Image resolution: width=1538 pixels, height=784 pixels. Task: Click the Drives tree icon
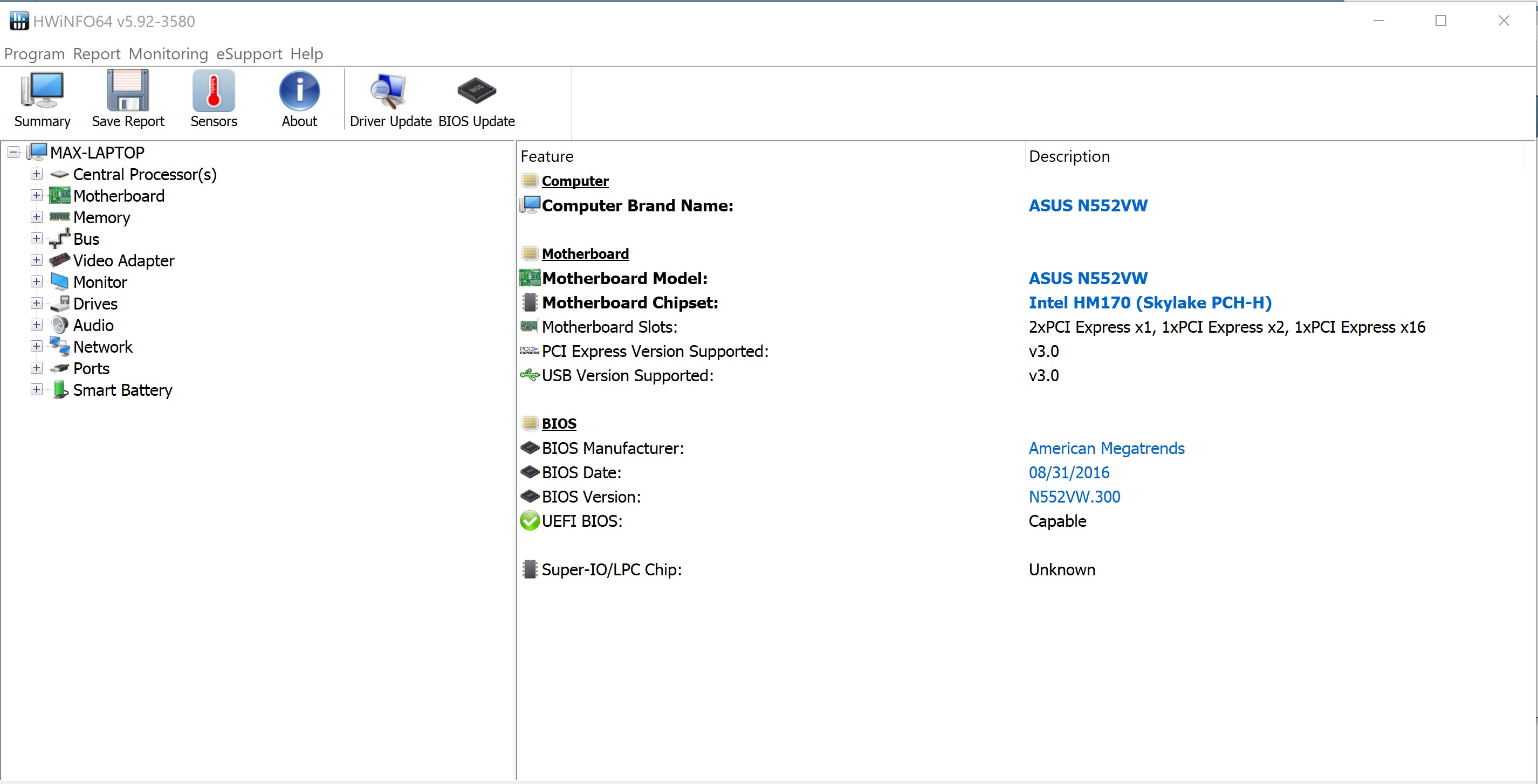click(x=59, y=304)
